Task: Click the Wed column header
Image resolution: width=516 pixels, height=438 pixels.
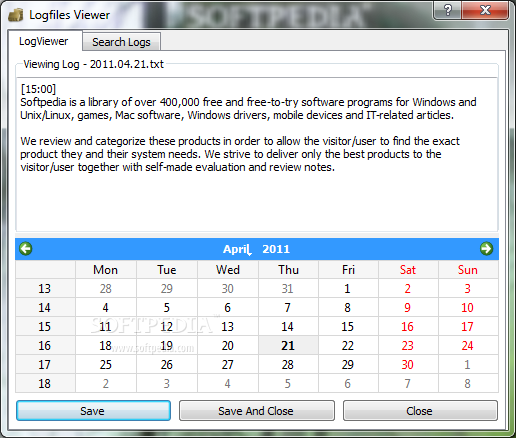Action: (228, 269)
